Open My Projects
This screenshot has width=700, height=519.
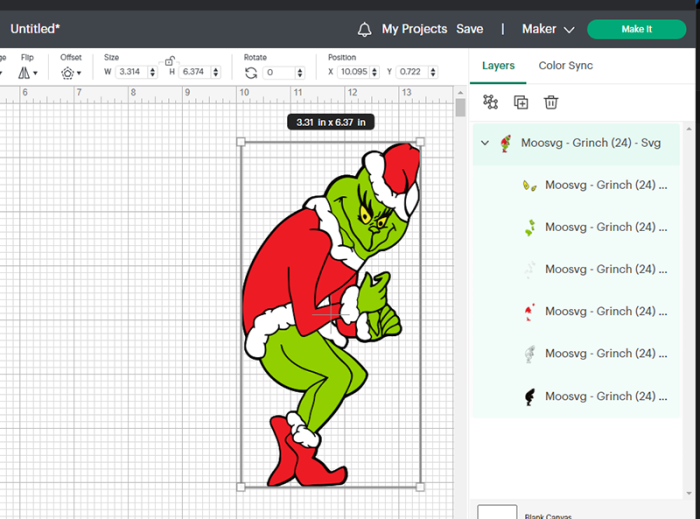tap(414, 29)
